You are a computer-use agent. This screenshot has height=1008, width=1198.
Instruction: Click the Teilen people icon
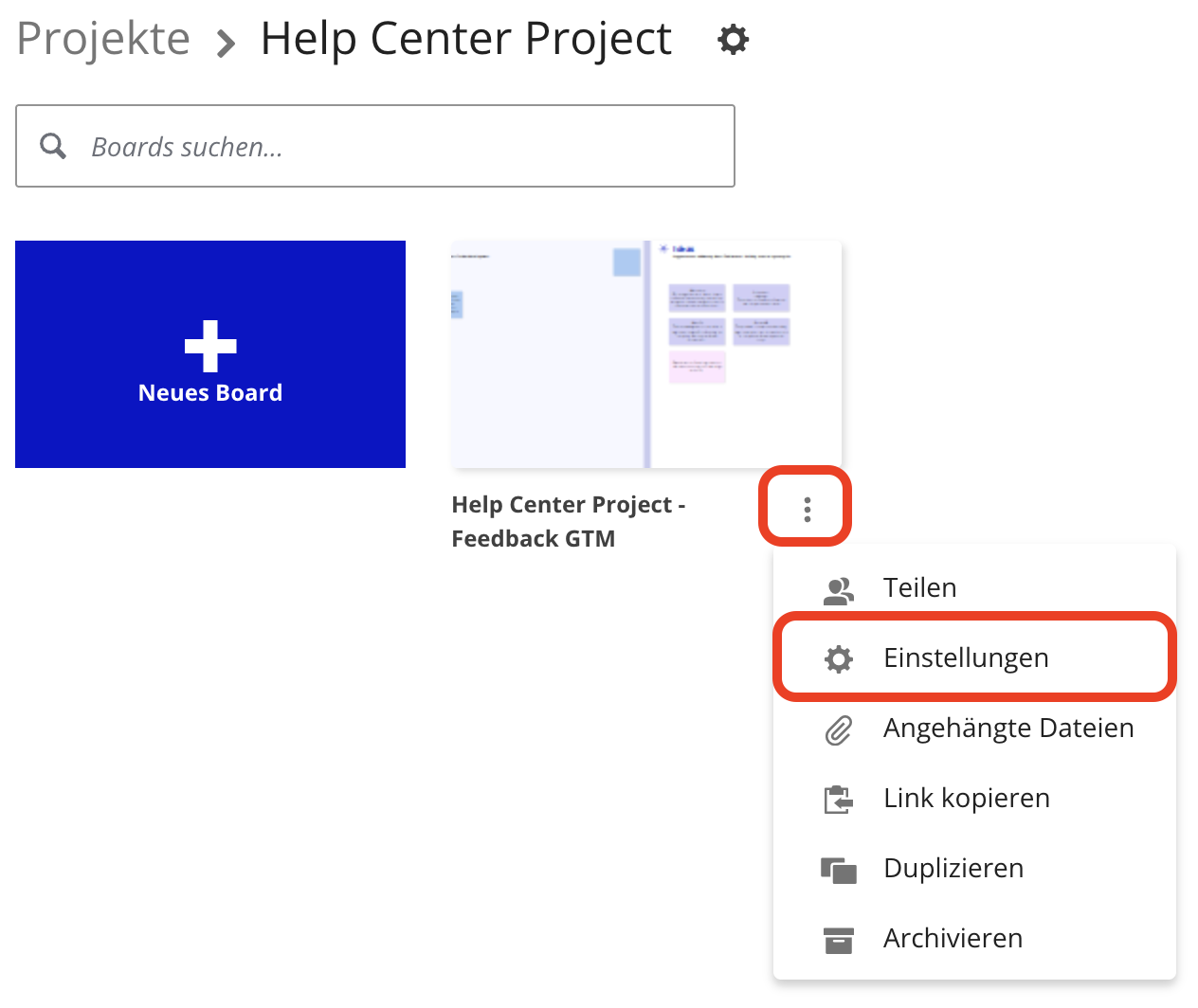pos(838,590)
